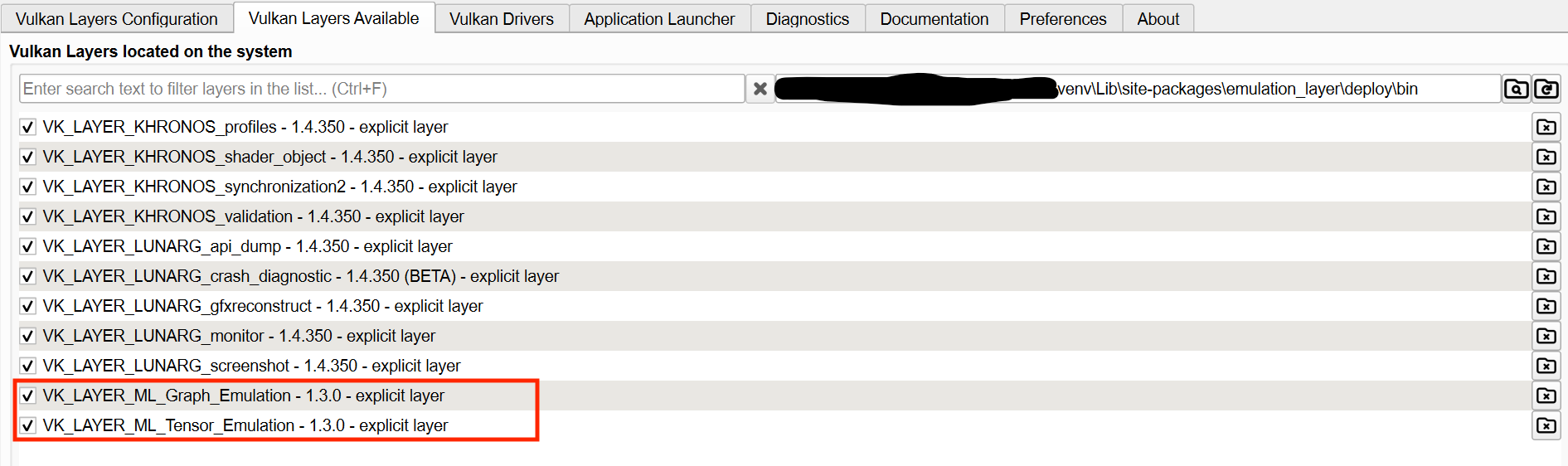This screenshot has height=466, width=1568.
Task: View the About tab
Action: [x=1158, y=18]
